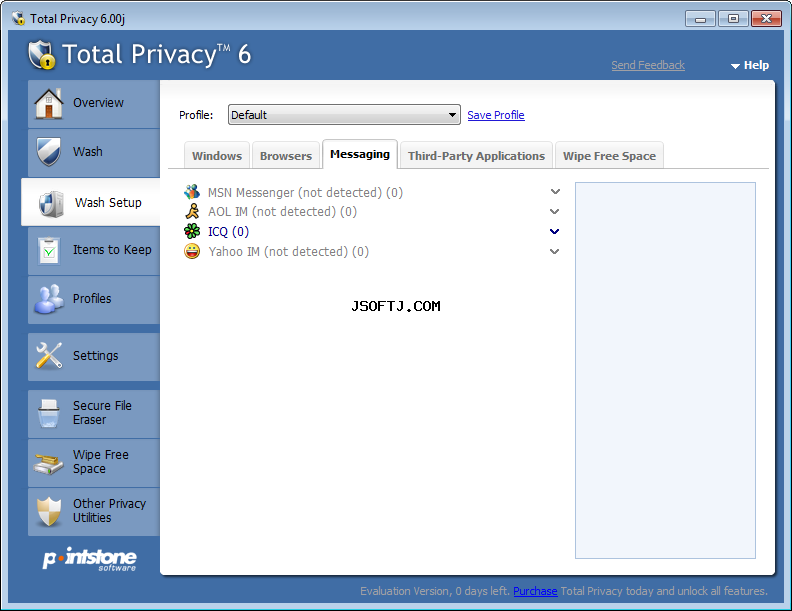Viewport: 792px width, 611px height.
Task: Click the Other Privacy Utilities shield icon
Action: tap(49, 512)
